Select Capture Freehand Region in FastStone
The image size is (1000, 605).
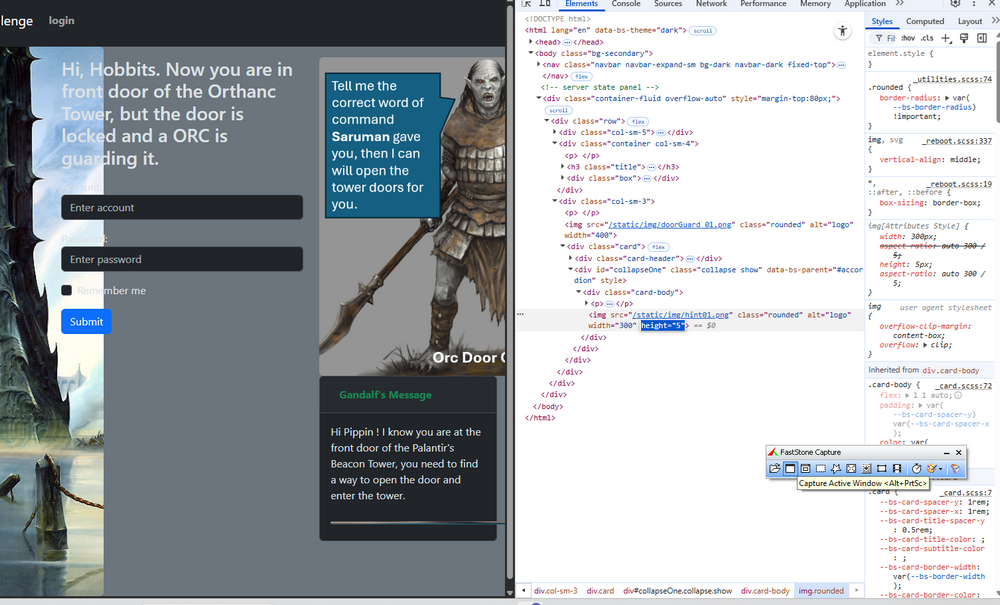click(x=836, y=469)
